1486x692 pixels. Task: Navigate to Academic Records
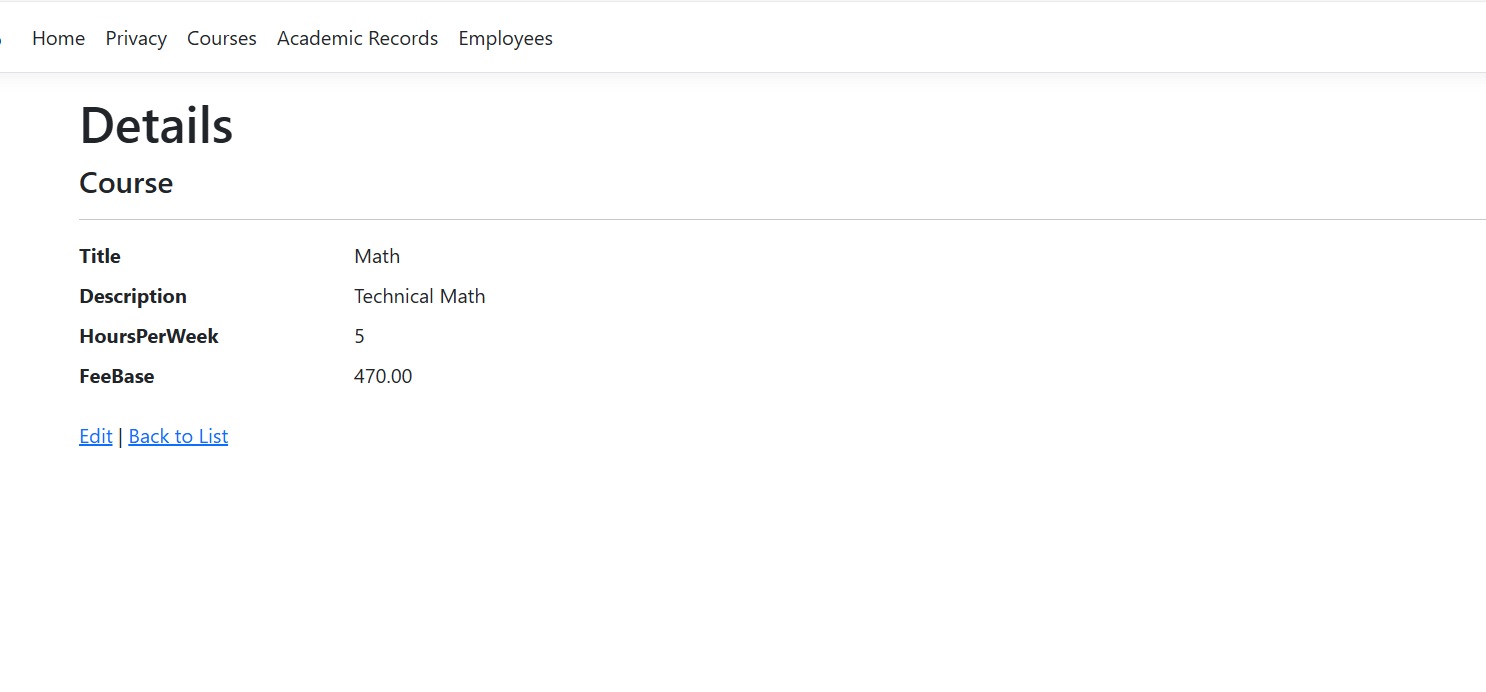click(x=357, y=38)
